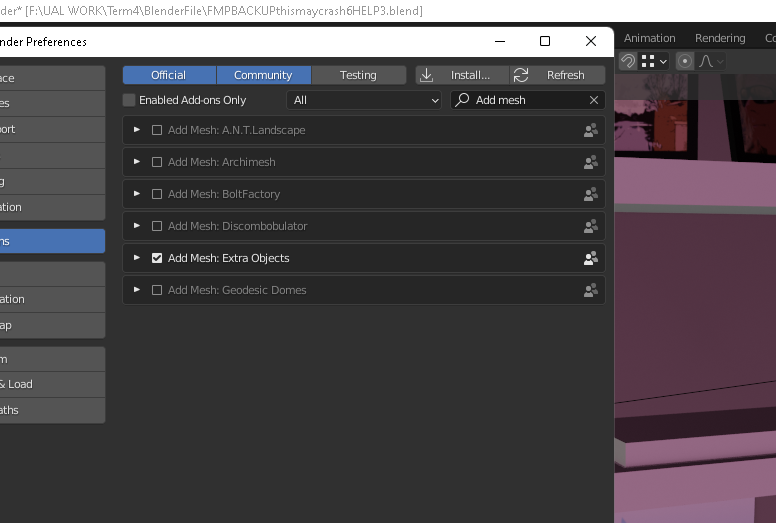Toggle the proportional editing circle icon

(685, 61)
